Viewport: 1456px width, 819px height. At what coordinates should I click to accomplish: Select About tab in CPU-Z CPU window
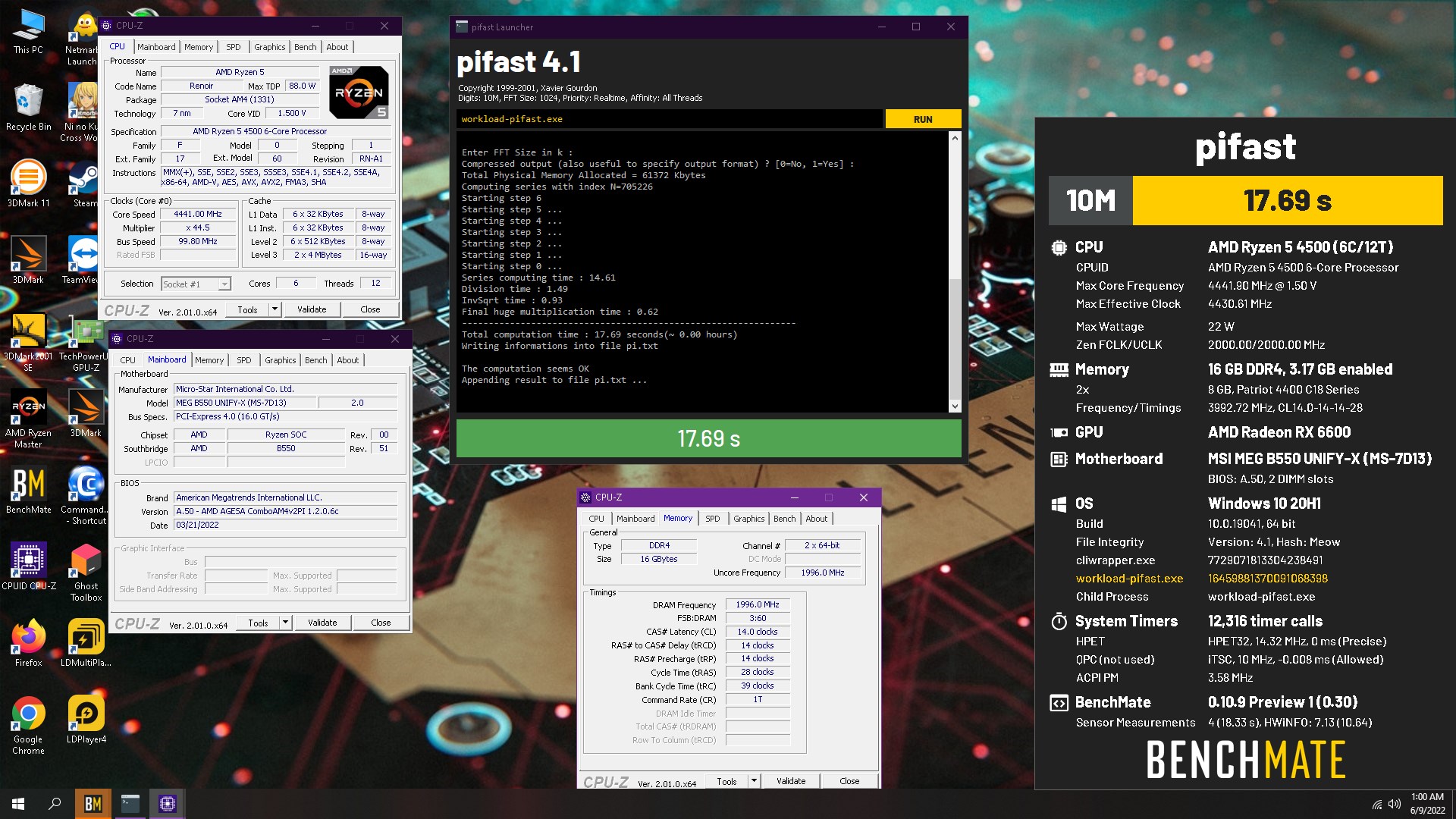point(337,47)
